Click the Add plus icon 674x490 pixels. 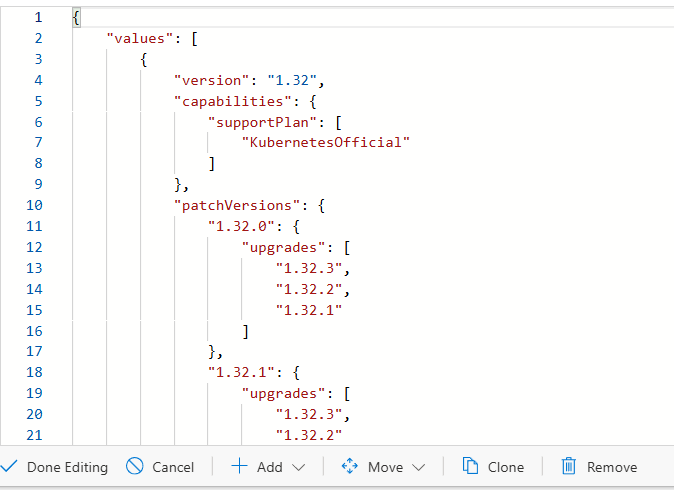[239, 466]
